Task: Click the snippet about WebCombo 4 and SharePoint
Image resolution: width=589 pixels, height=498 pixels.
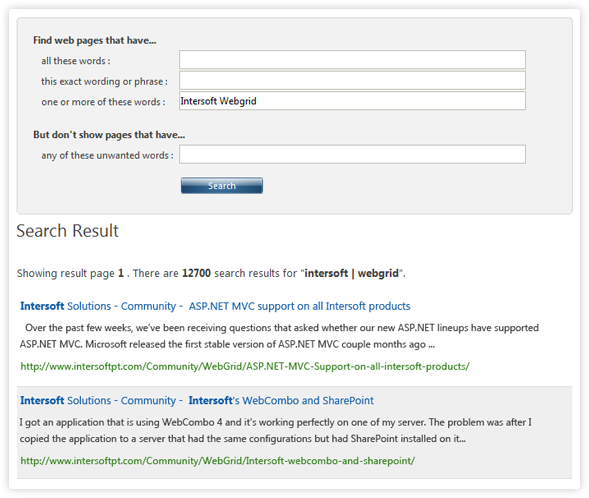Action: (x=275, y=430)
